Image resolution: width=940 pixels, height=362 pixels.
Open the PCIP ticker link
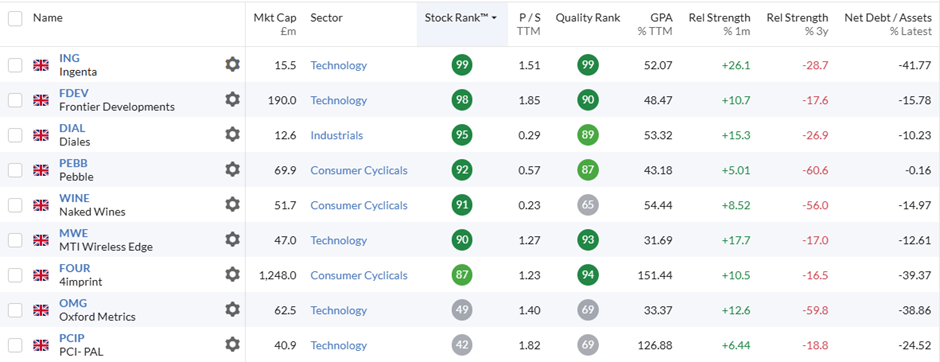(x=71, y=338)
